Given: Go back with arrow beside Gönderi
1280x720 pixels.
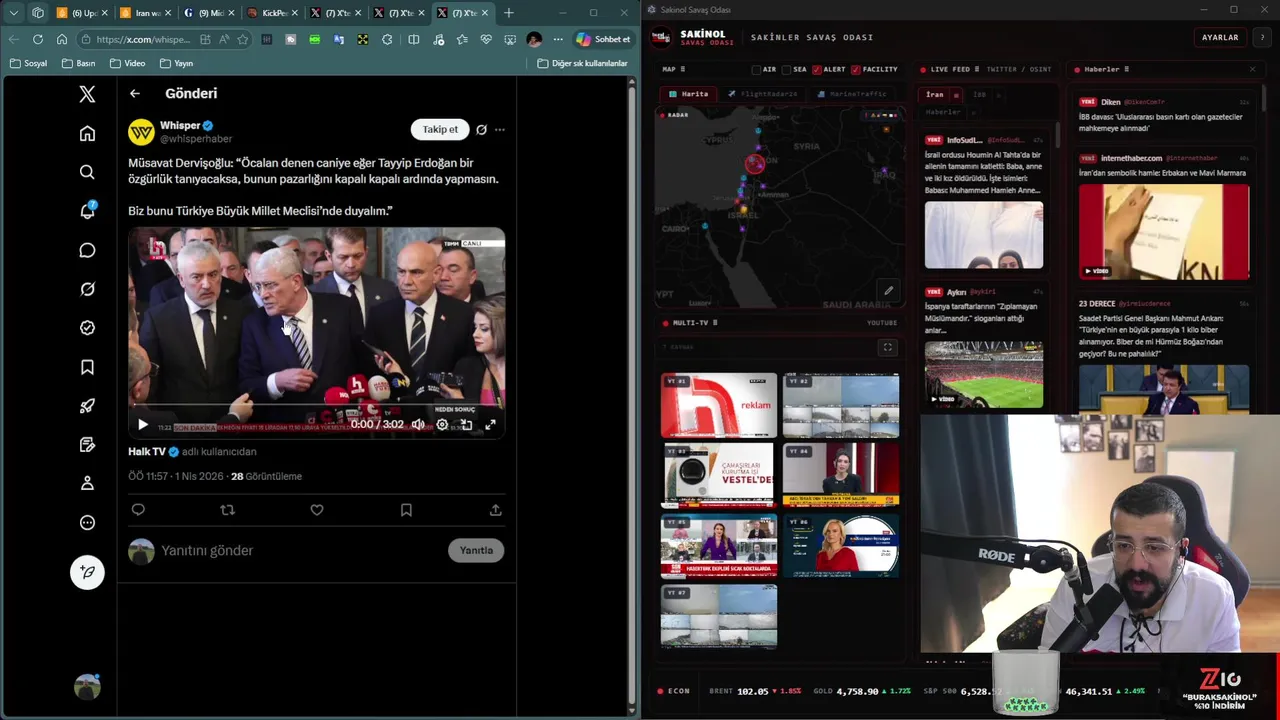Looking at the screenshot, I should tap(135, 93).
